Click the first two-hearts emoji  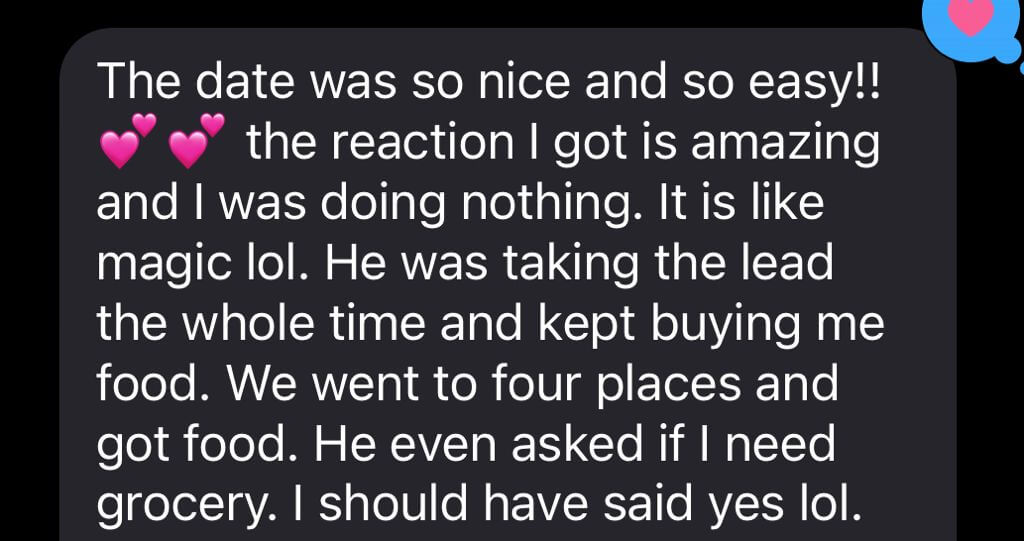[x=128, y=140]
